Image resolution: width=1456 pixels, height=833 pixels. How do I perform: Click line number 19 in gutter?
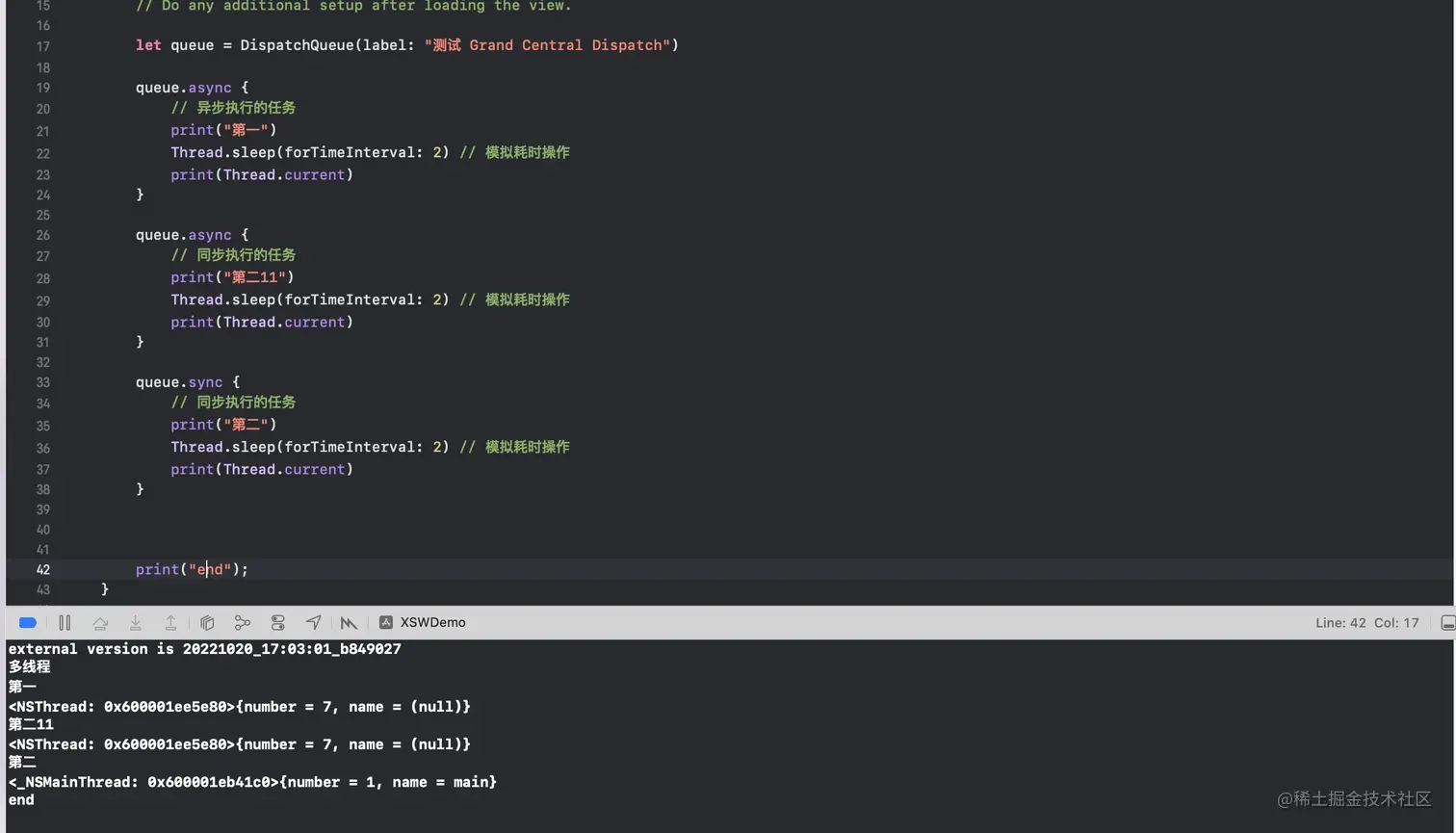pos(42,88)
